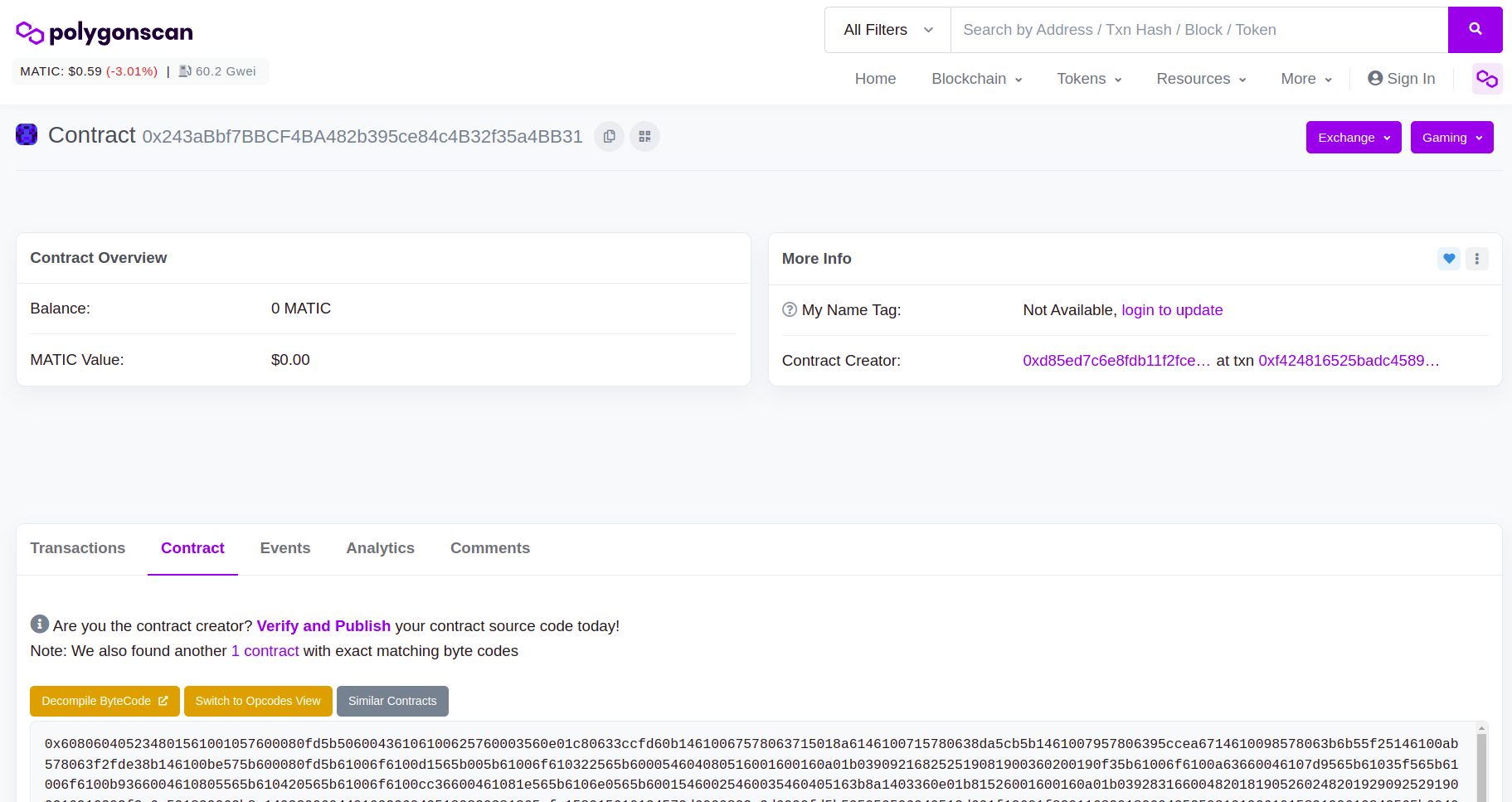1512x802 pixels.
Task: Open the Exchange dropdown button
Action: (1354, 138)
